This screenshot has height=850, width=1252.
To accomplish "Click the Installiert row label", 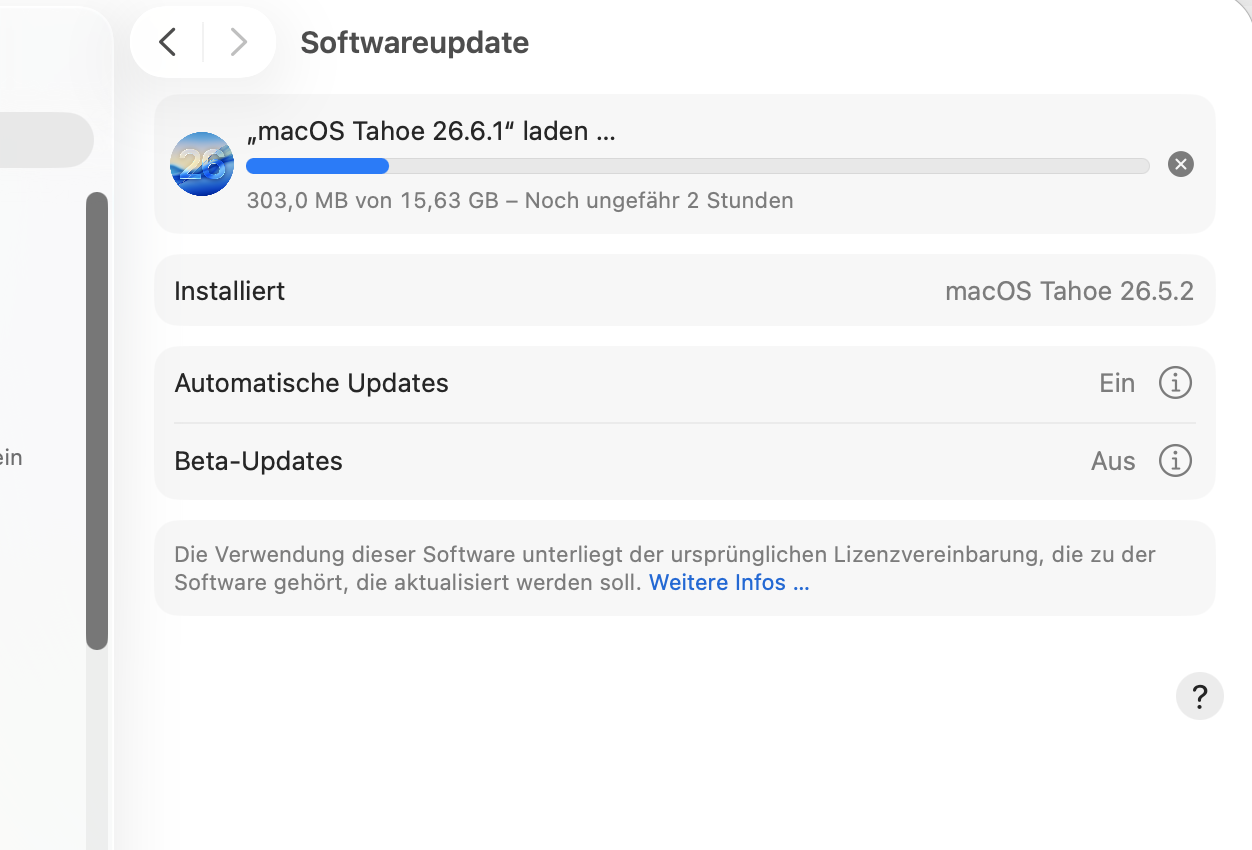I will 229,291.
